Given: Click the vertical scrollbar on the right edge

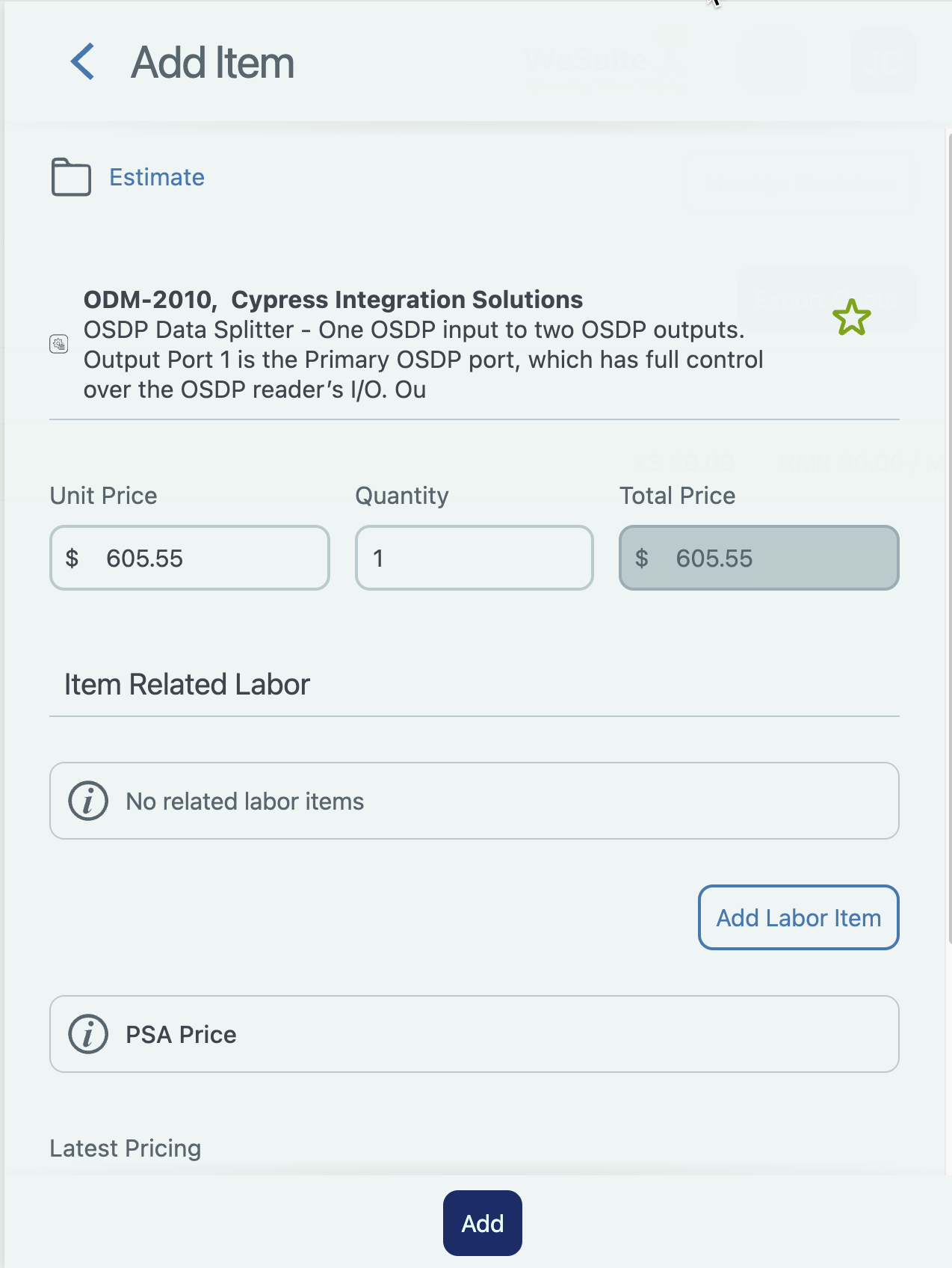Looking at the screenshot, I should [949, 538].
